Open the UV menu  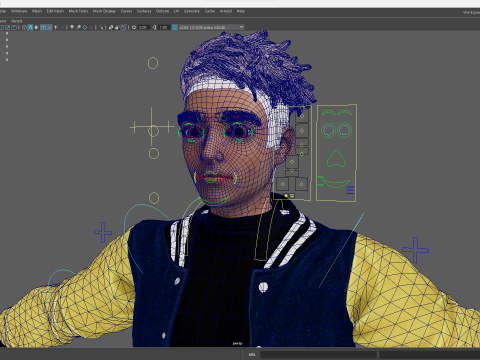coord(176,11)
